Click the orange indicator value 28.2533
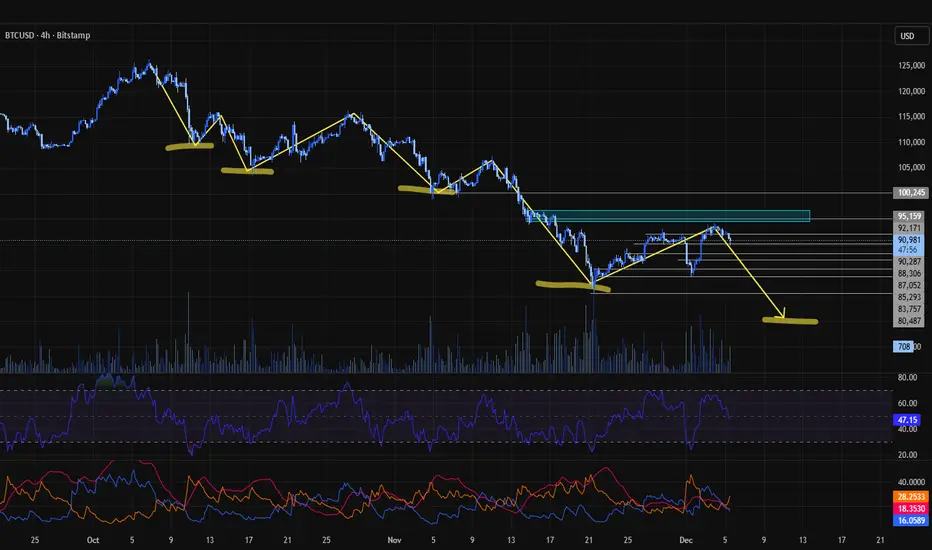 click(x=911, y=497)
